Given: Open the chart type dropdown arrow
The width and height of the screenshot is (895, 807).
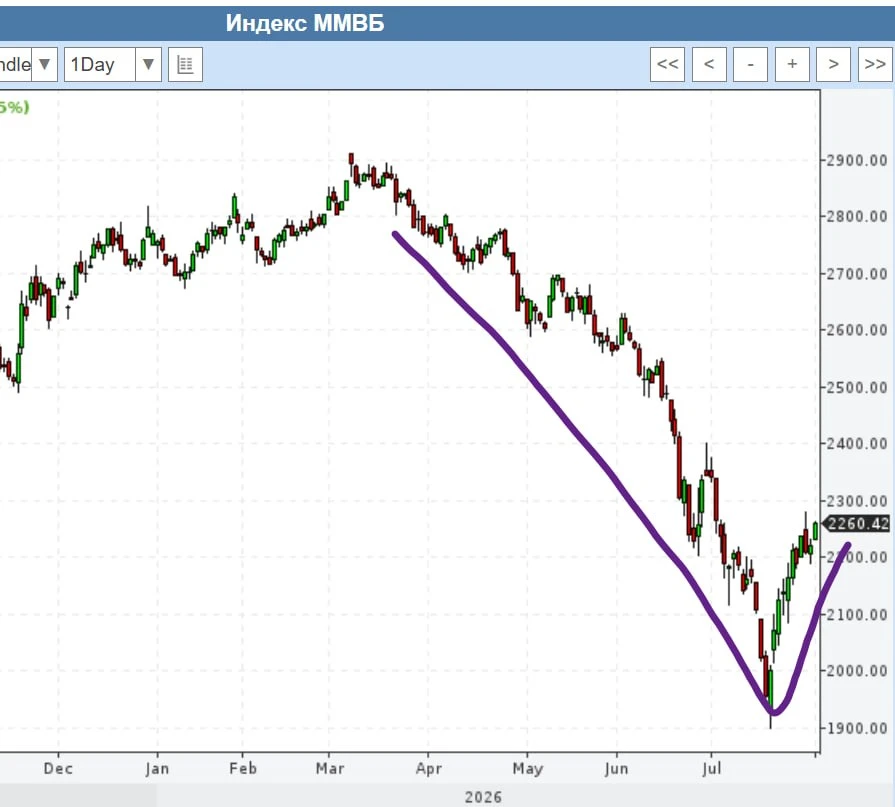Looking at the screenshot, I should tap(44, 64).
